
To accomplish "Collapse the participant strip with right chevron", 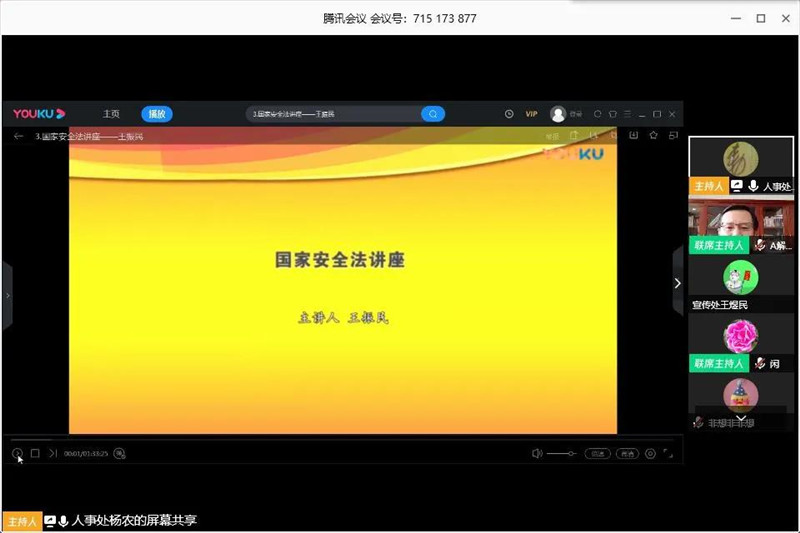I will [x=678, y=283].
